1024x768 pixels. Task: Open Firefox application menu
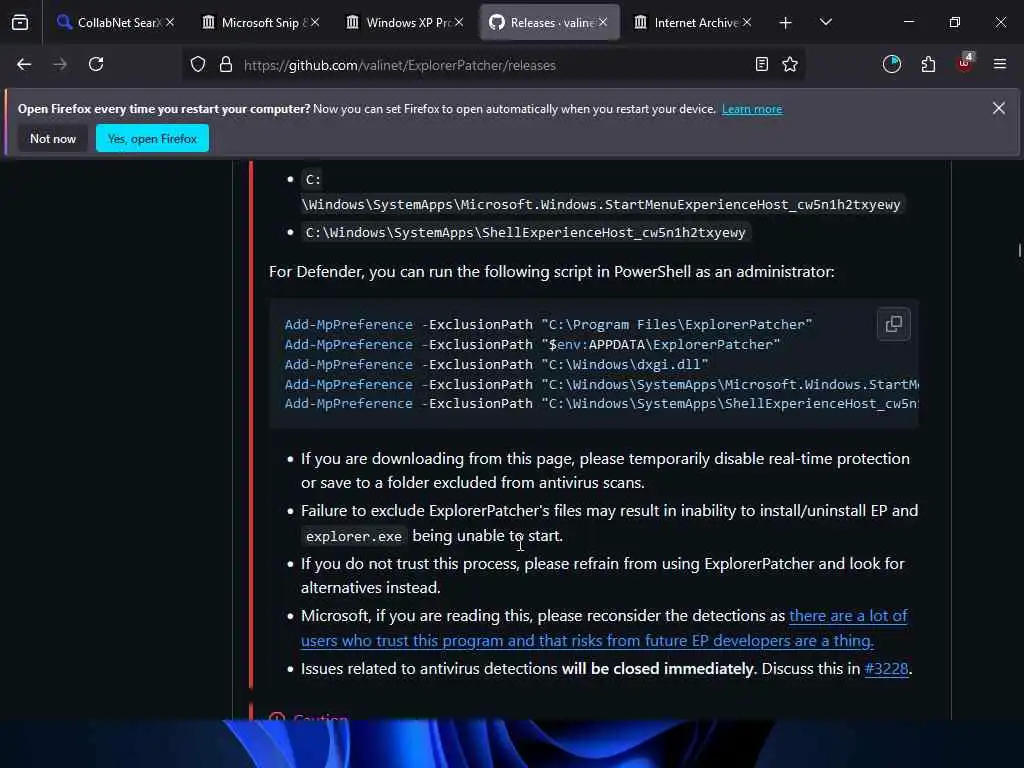click(1000, 64)
